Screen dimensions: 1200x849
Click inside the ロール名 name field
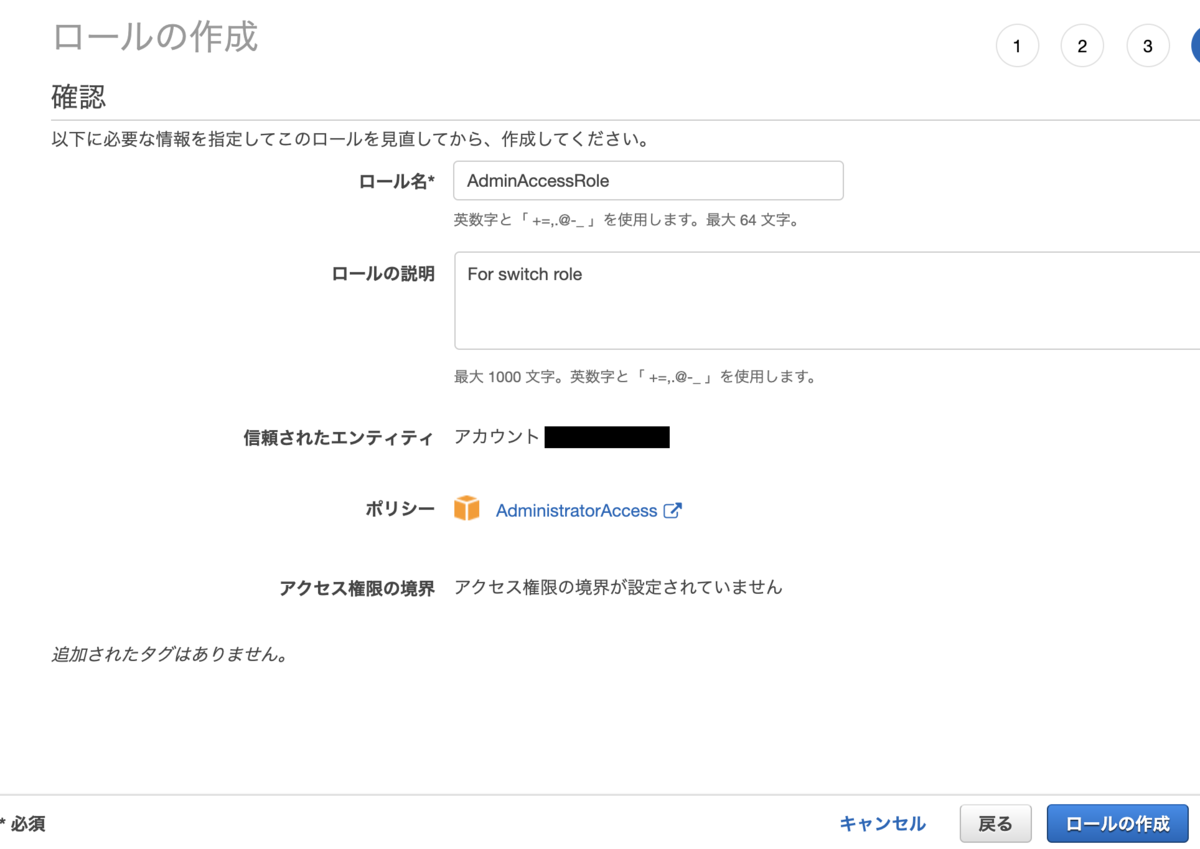click(x=648, y=180)
